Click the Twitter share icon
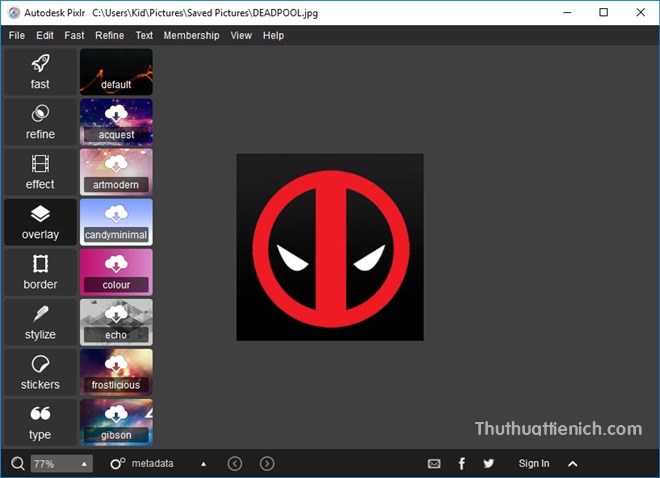660x478 pixels. (488, 463)
